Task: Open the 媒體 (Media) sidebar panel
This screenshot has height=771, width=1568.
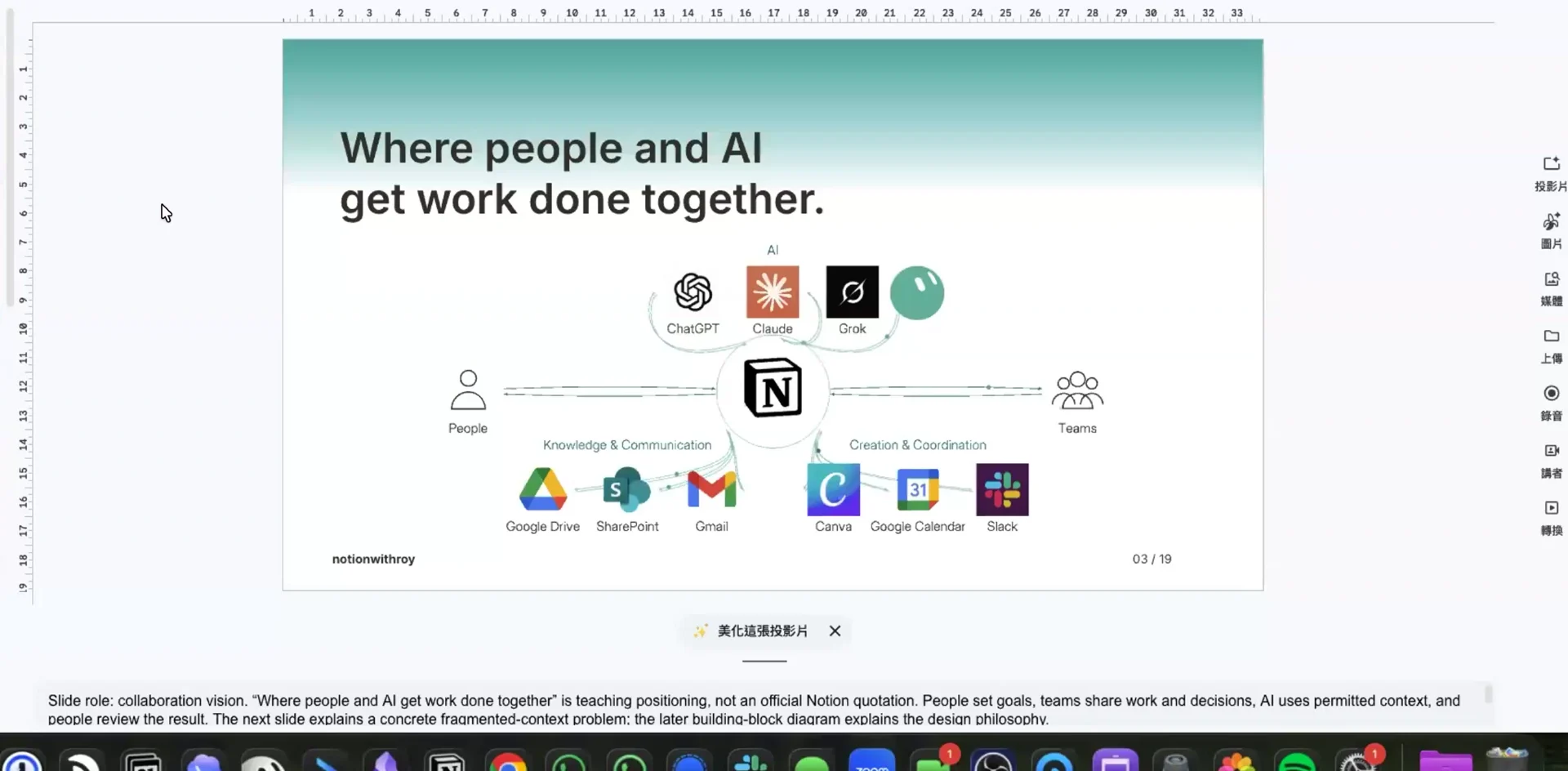Action: (x=1551, y=289)
